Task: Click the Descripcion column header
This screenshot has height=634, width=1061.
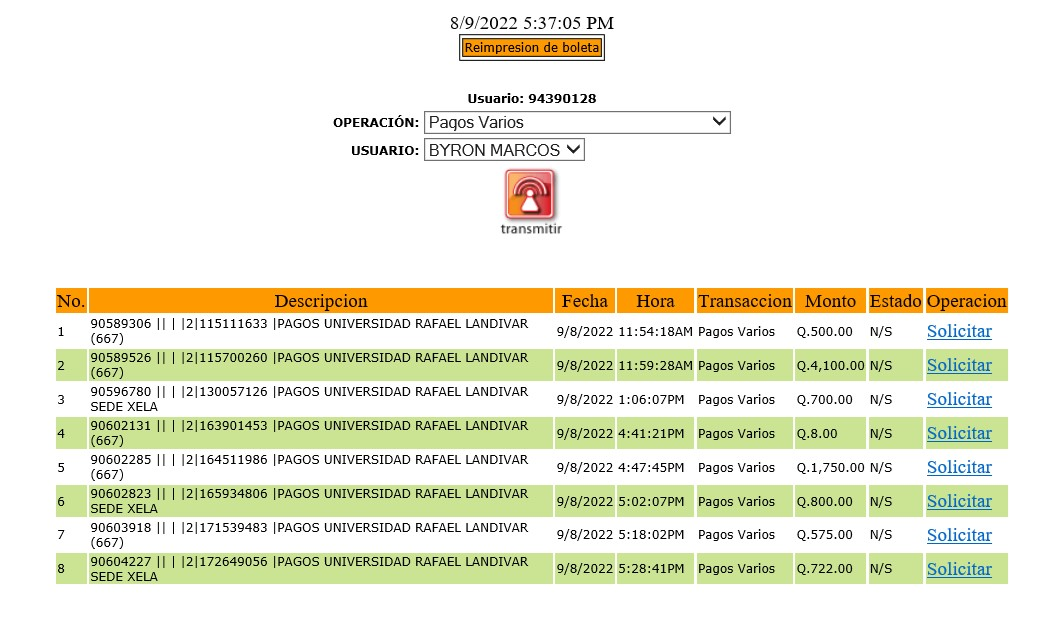Action: point(321,301)
